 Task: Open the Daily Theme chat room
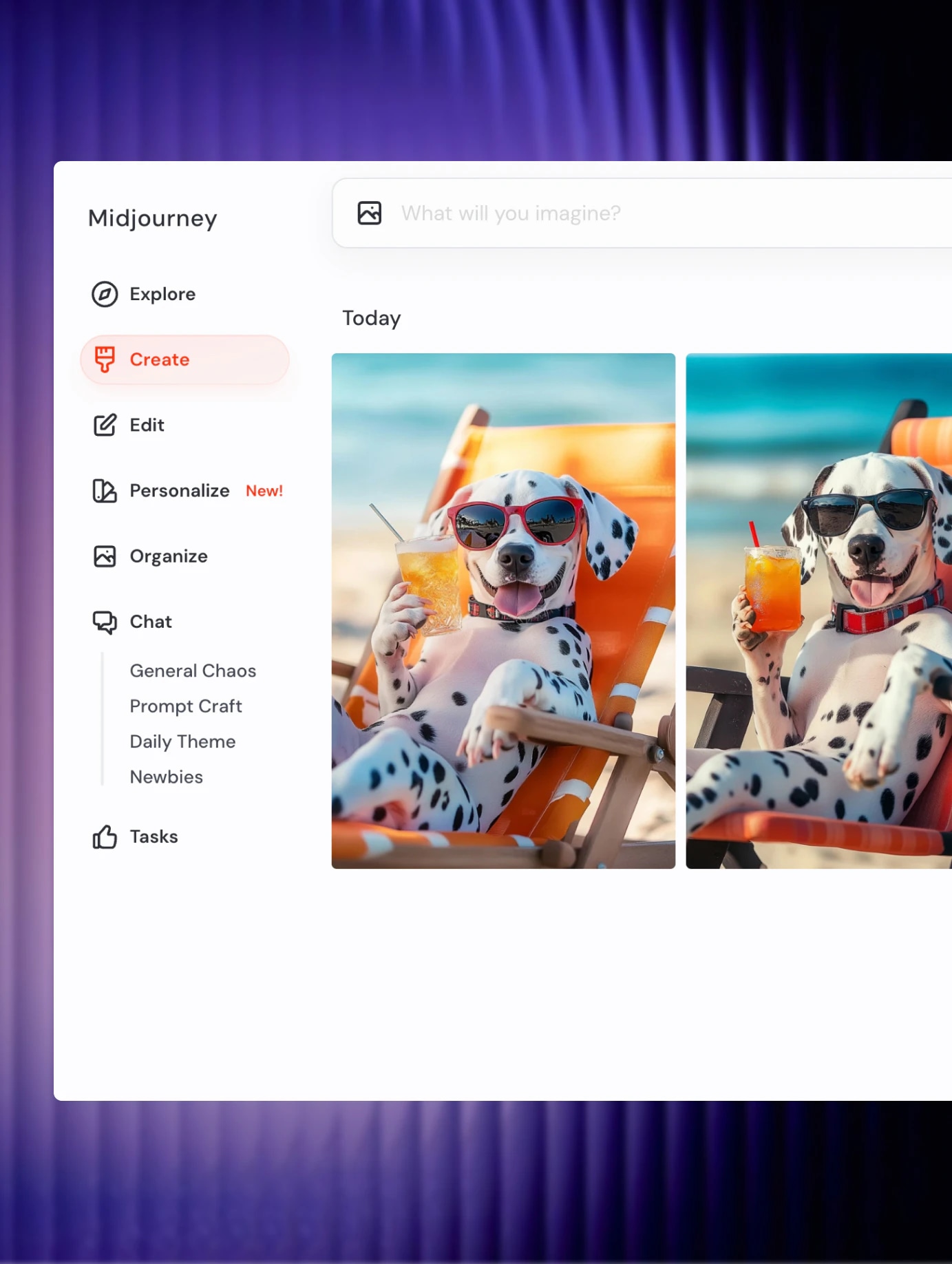click(182, 741)
